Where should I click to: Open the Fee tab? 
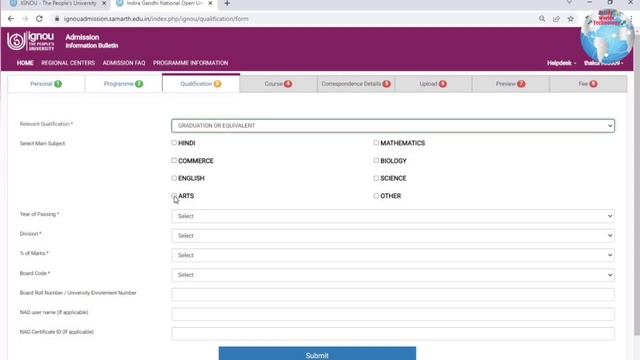(588, 84)
